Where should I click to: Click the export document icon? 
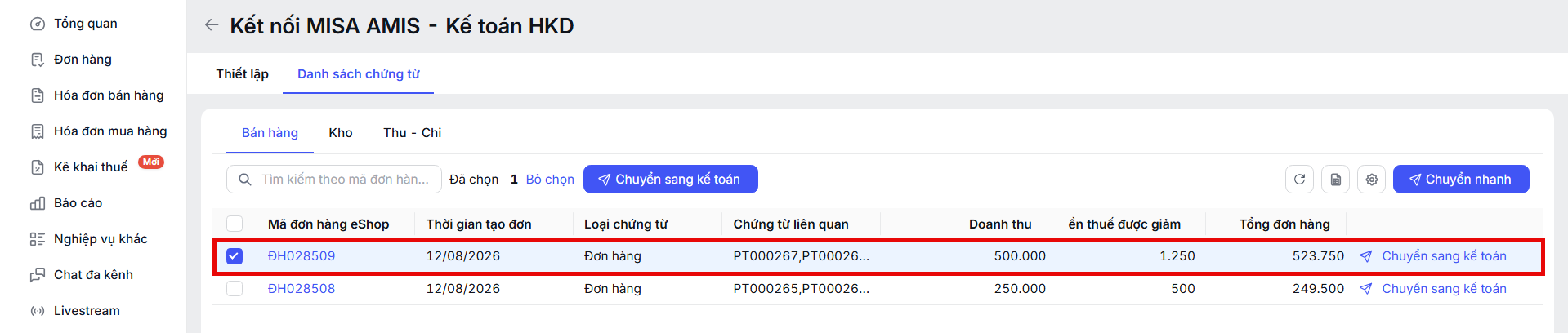(1335, 180)
